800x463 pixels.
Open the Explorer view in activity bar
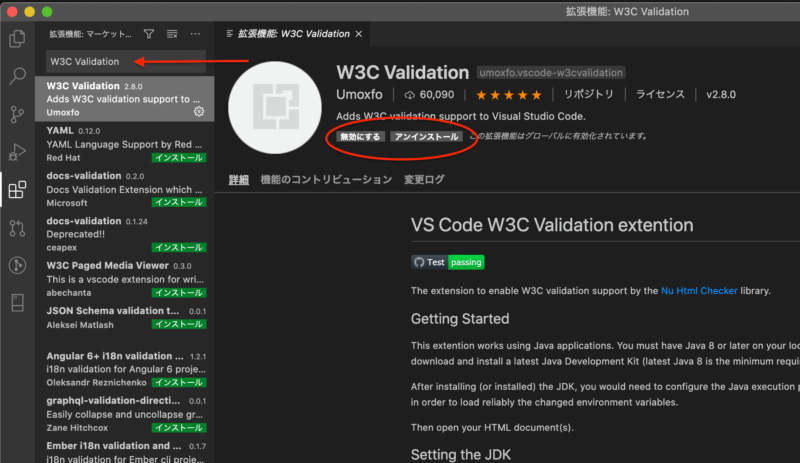click(x=17, y=39)
